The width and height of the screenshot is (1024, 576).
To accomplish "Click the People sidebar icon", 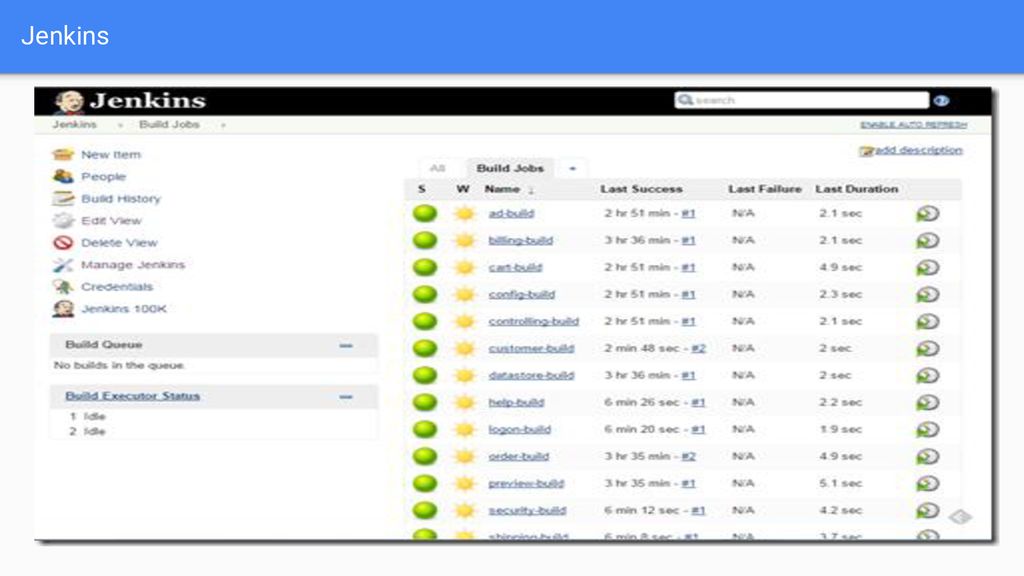I will click(x=63, y=176).
